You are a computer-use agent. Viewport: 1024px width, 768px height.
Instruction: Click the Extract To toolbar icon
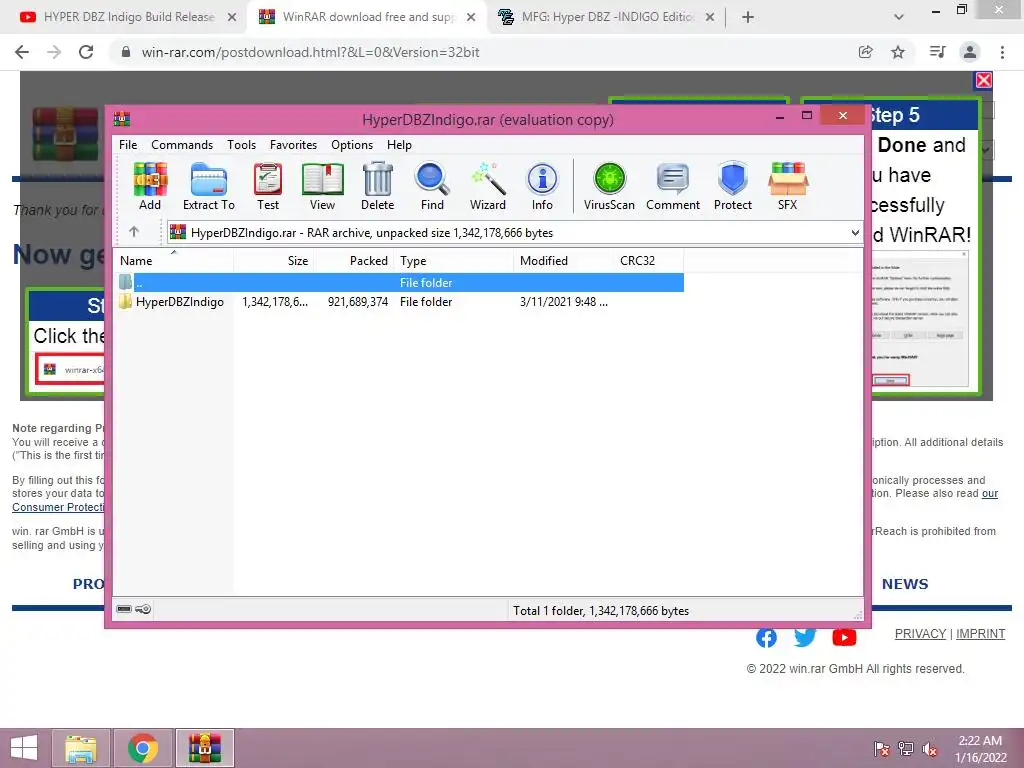[209, 186]
